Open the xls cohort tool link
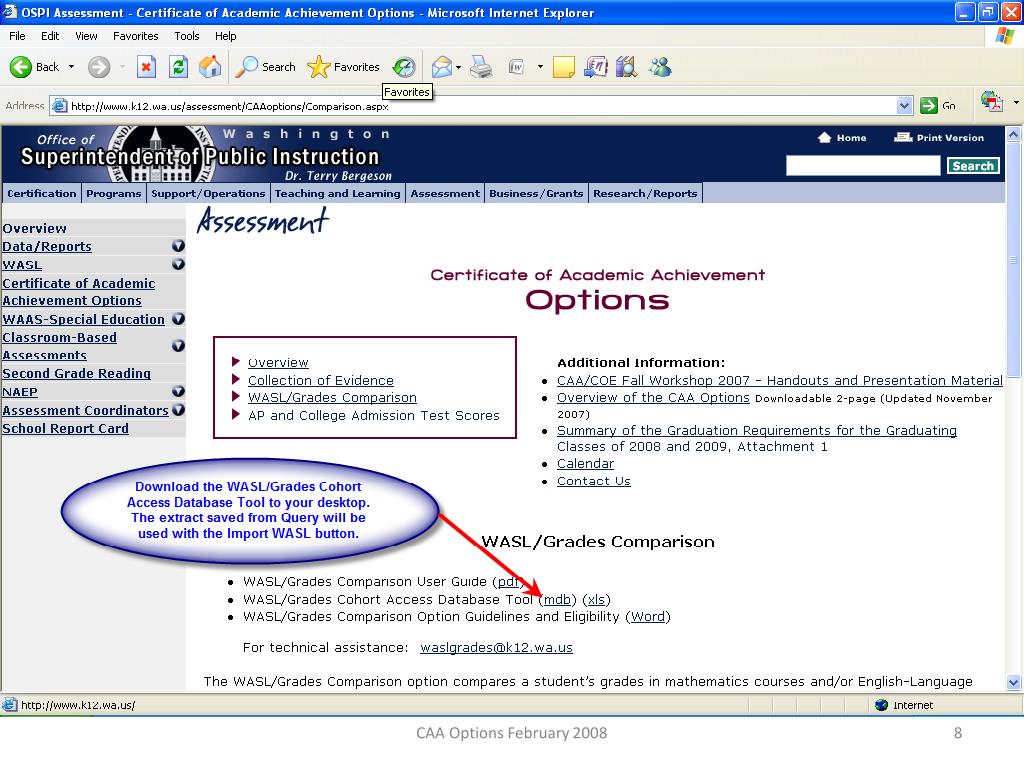This screenshot has height=768, width=1024. tap(596, 600)
